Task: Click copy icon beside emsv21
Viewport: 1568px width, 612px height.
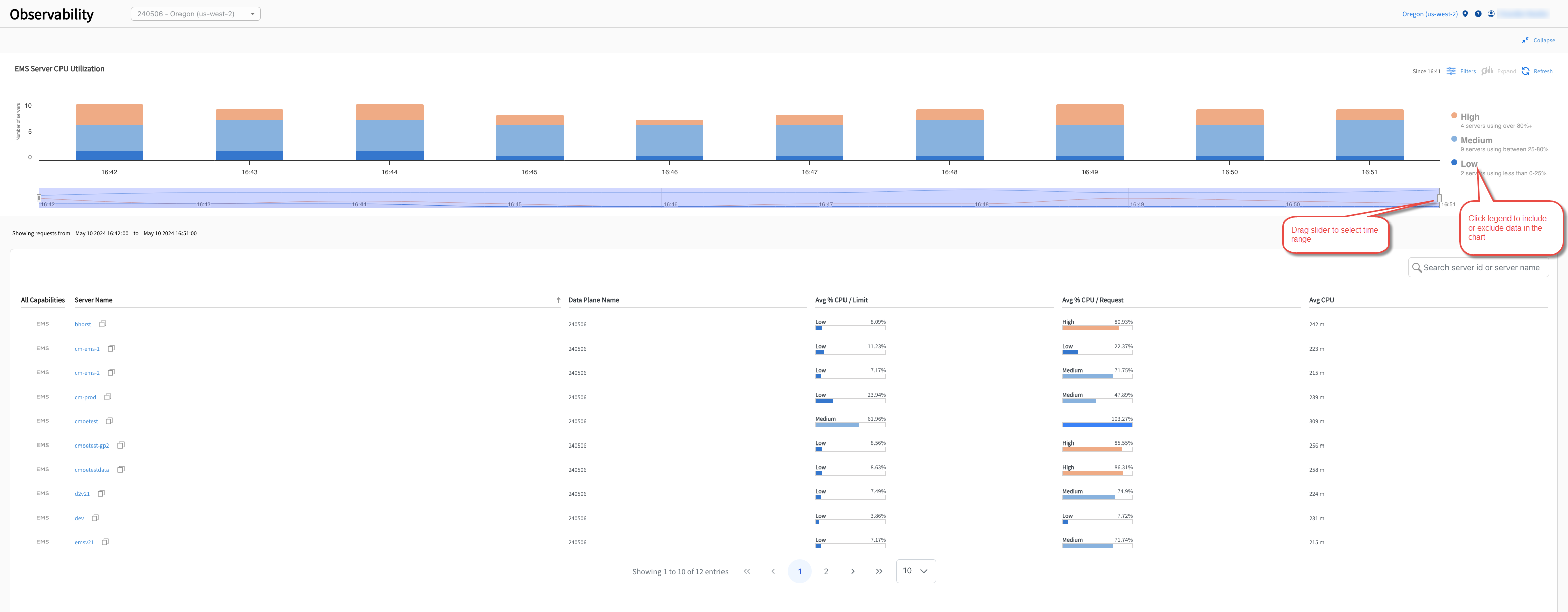Action: [105, 542]
